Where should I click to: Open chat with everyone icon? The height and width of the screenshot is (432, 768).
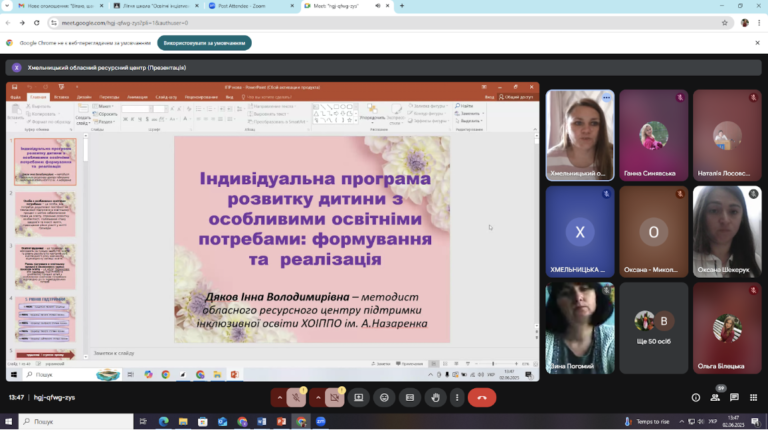pos(734,398)
